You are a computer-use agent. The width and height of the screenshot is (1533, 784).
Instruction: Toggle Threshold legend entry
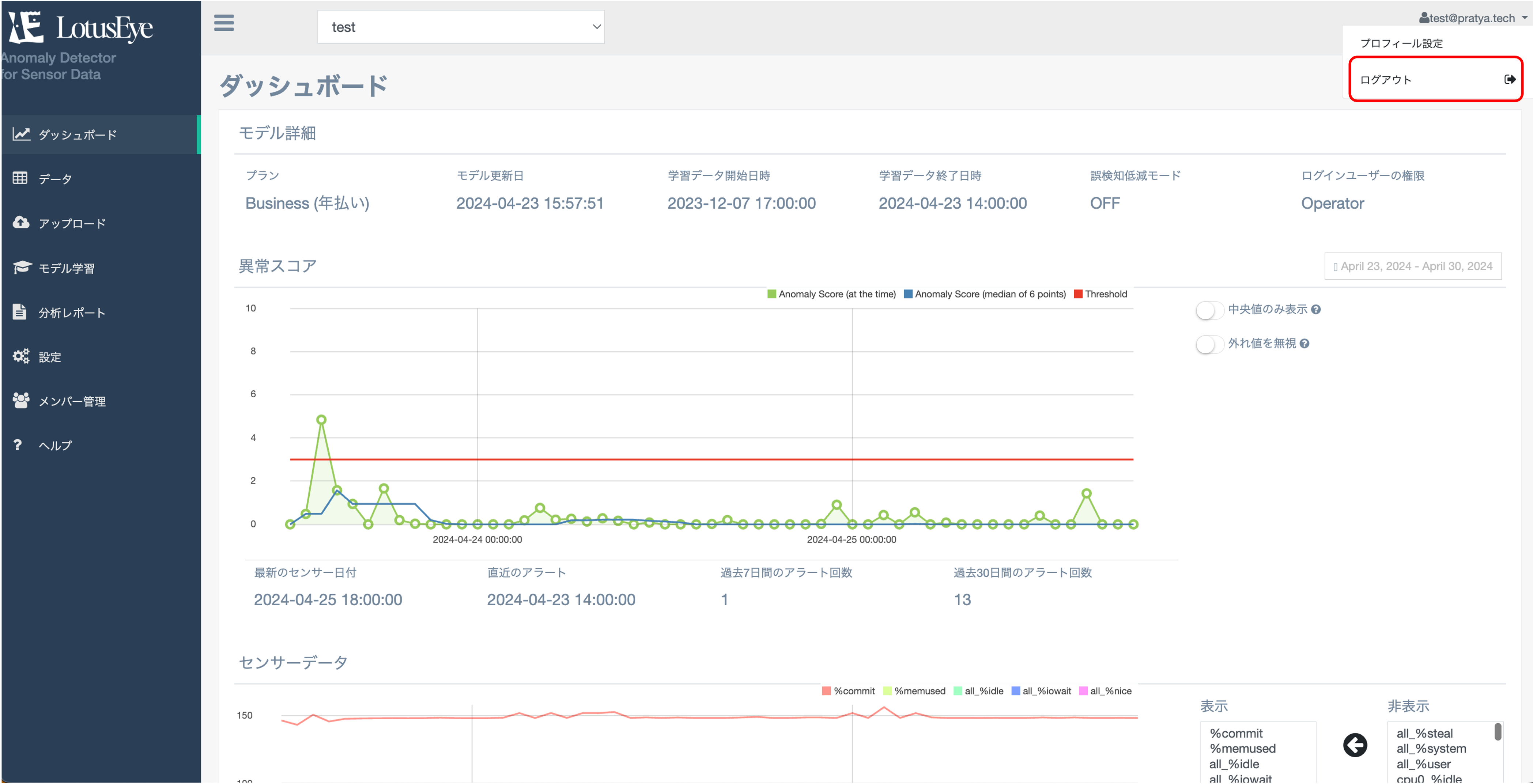click(x=1100, y=294)
